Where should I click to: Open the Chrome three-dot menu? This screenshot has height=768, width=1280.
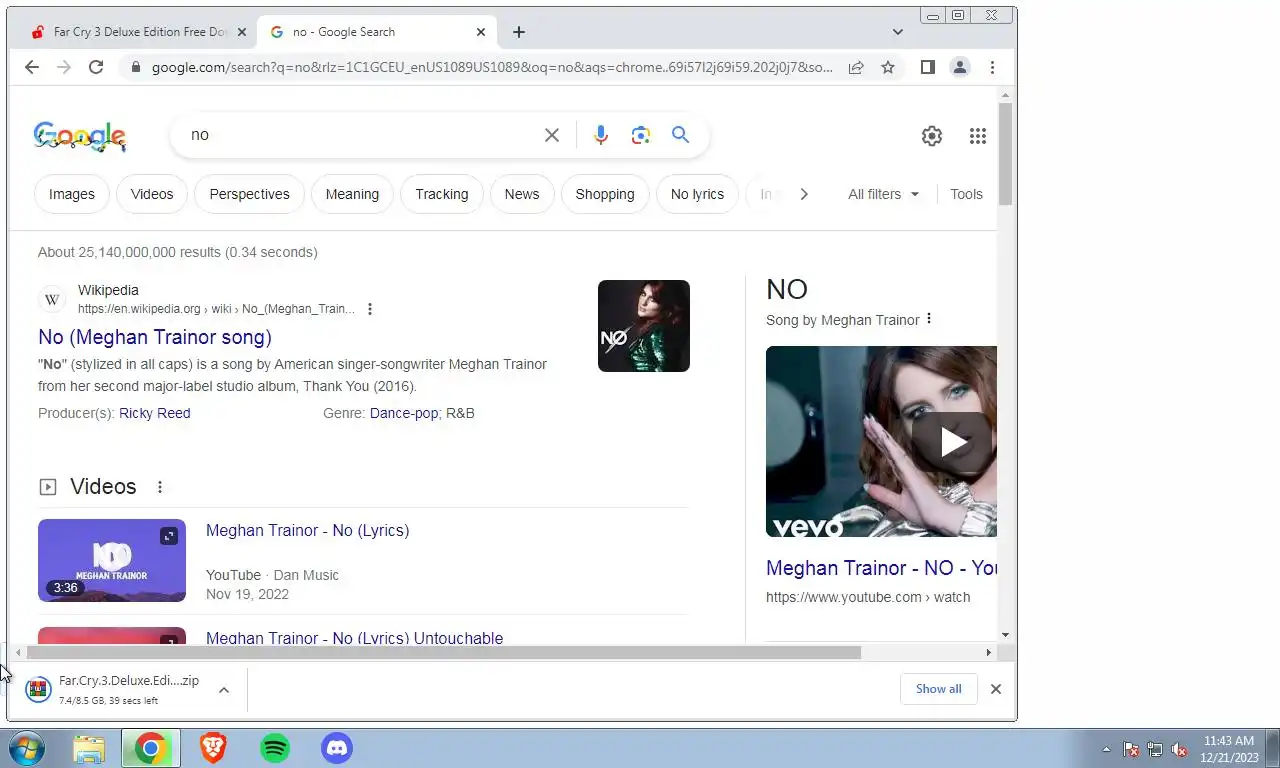(x=992, y=67)
